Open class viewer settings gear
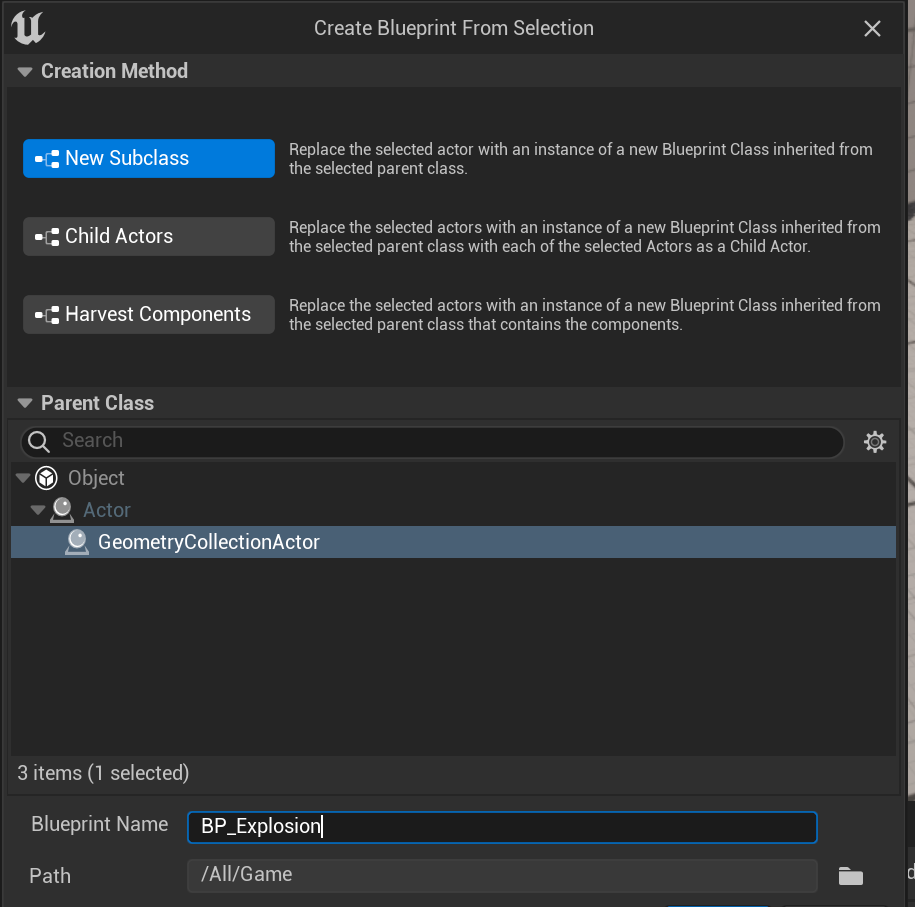 [x=875, y=442]
